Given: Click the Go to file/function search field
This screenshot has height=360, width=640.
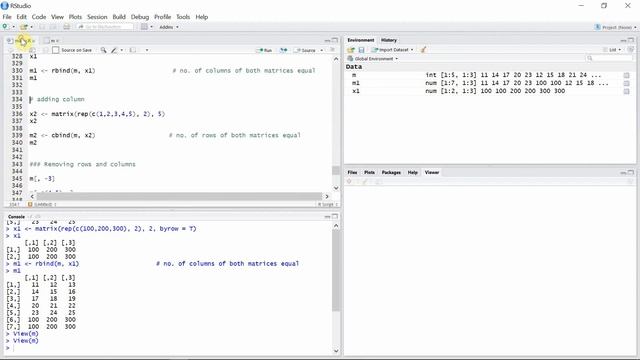Looking at the screenshot, I should coord(105,27).
